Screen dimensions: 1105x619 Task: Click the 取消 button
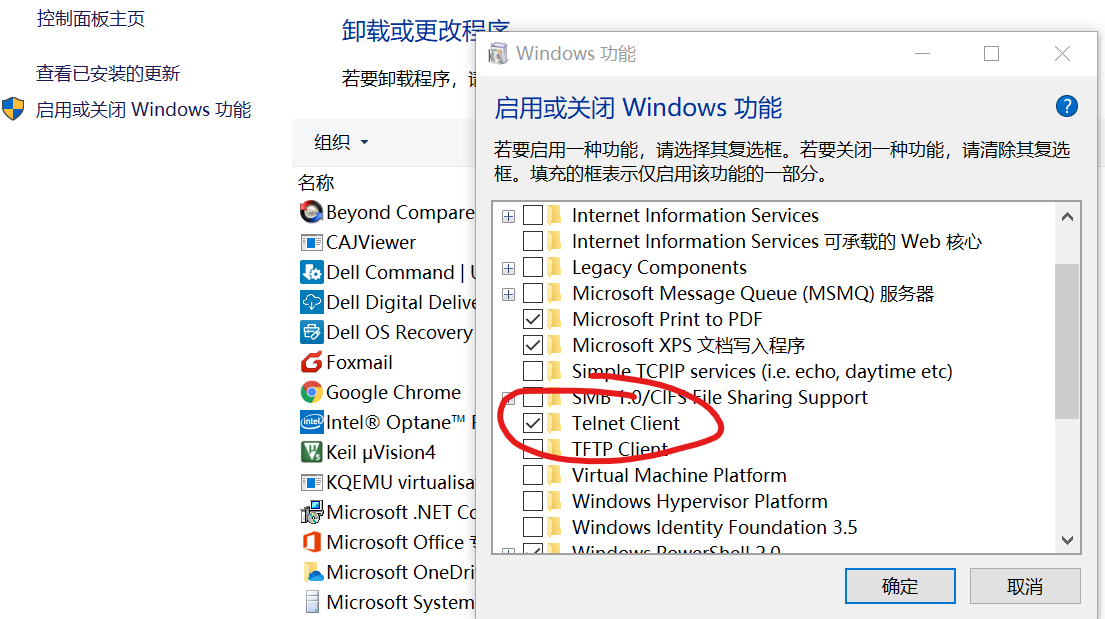click(x=1025, y=586)
